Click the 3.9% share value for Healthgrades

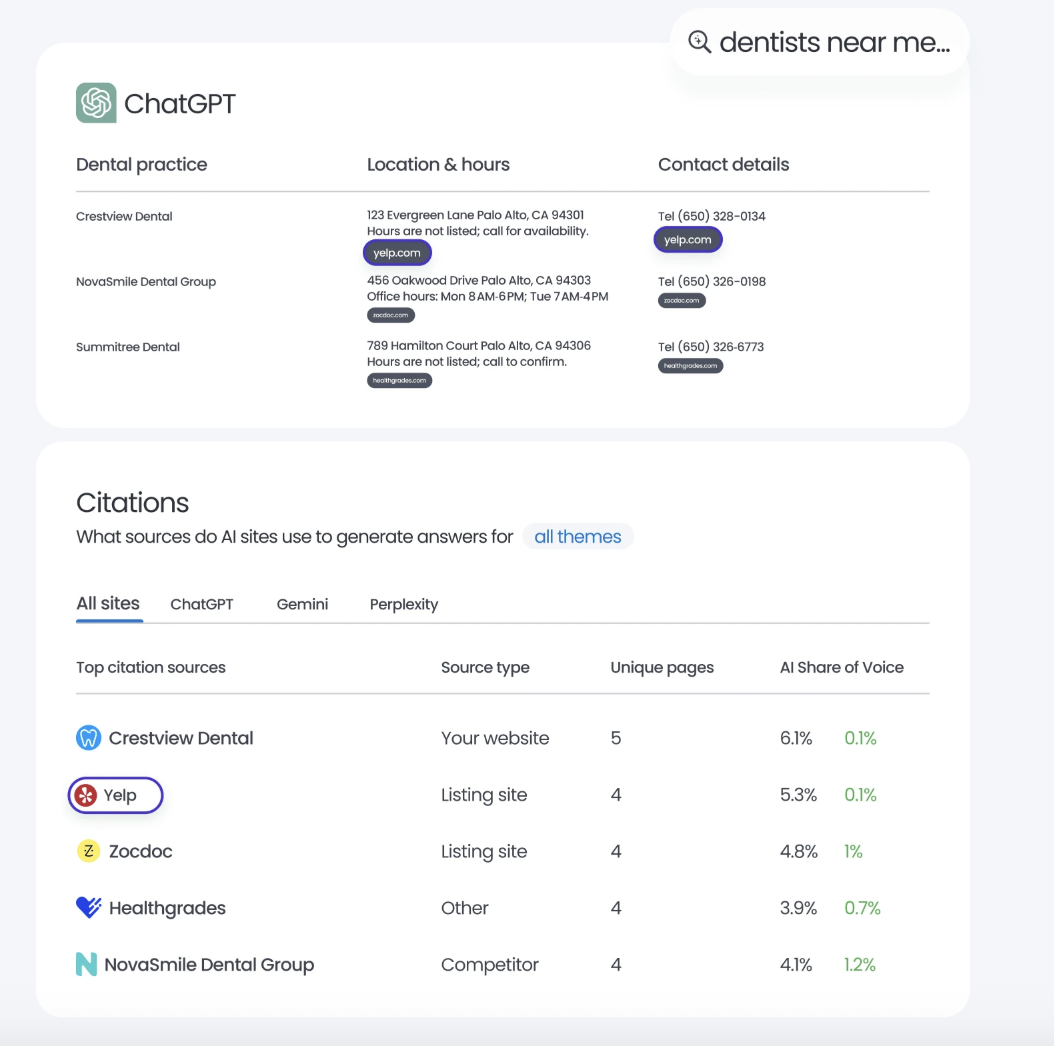click(799, 908)
